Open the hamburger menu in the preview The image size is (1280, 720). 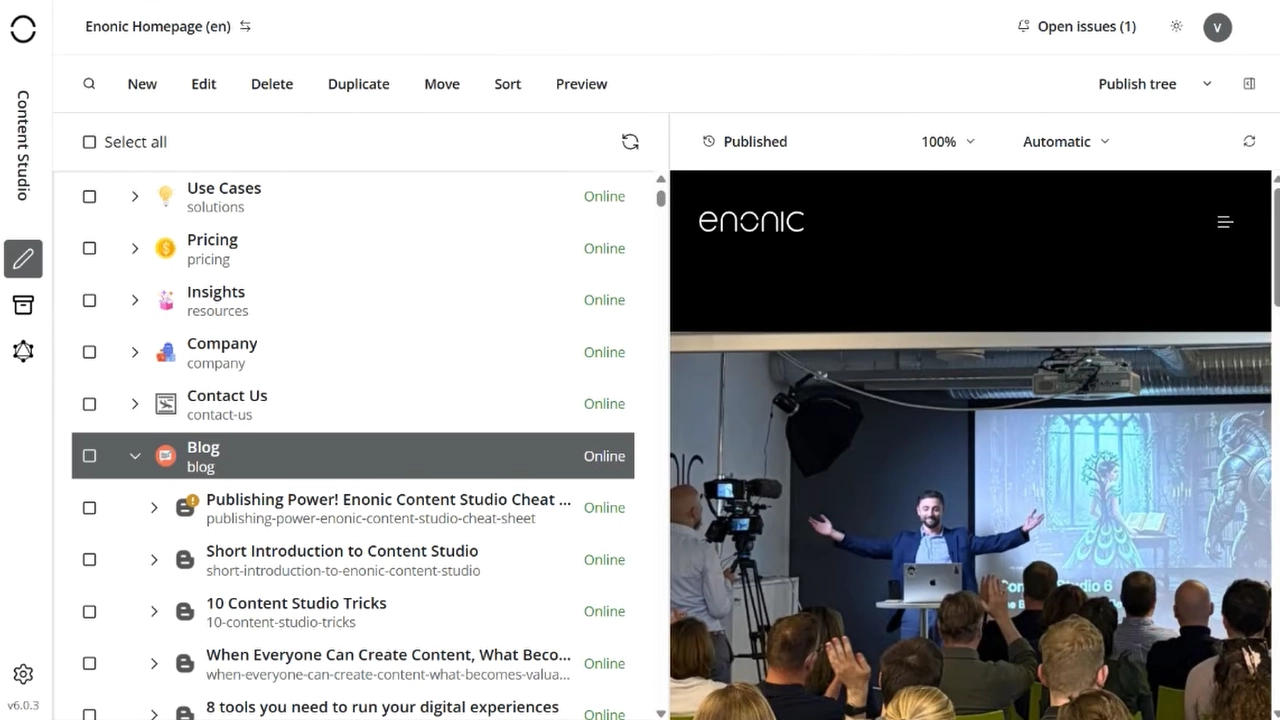pos(1225,222)
